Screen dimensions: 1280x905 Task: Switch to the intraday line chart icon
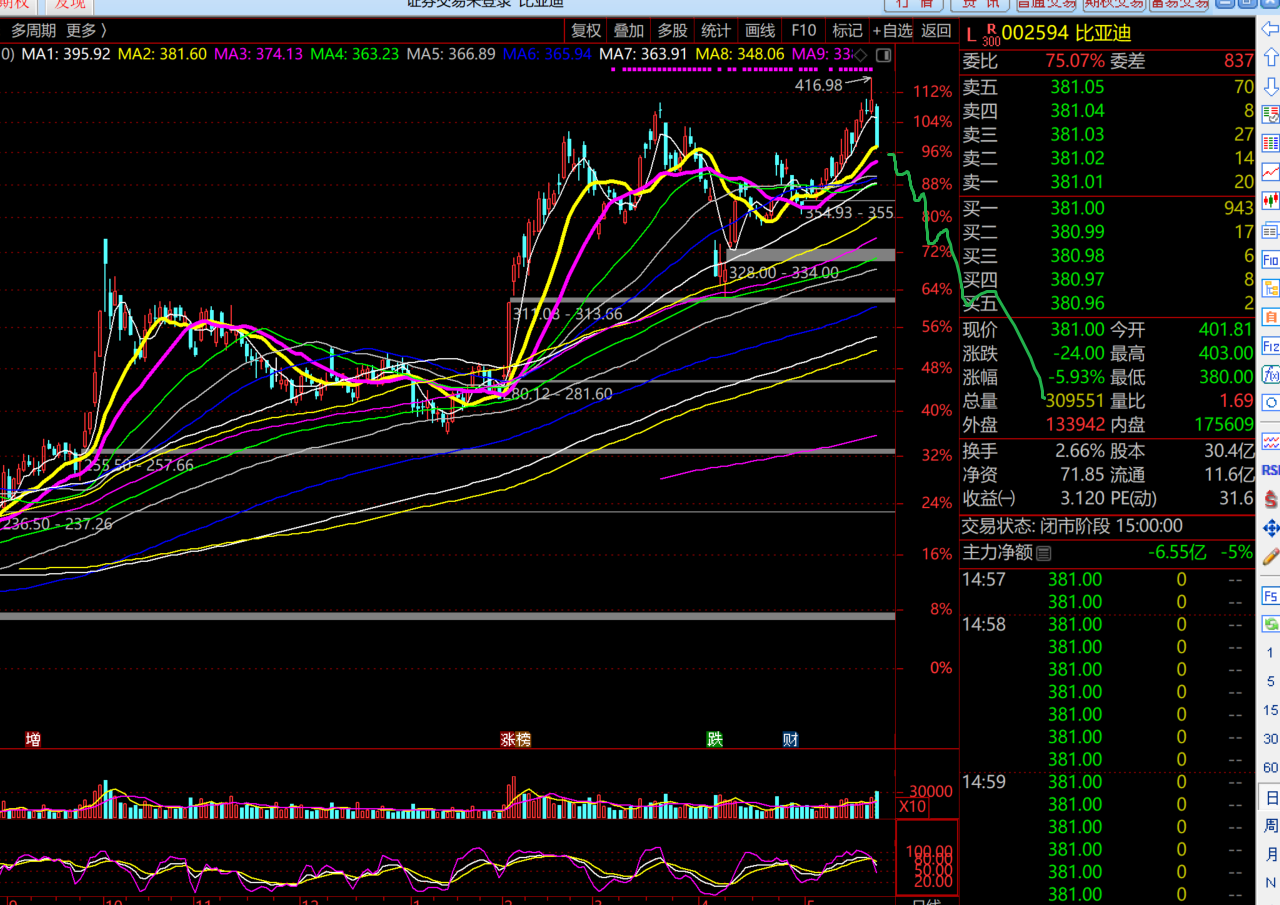click(1270, 172)
